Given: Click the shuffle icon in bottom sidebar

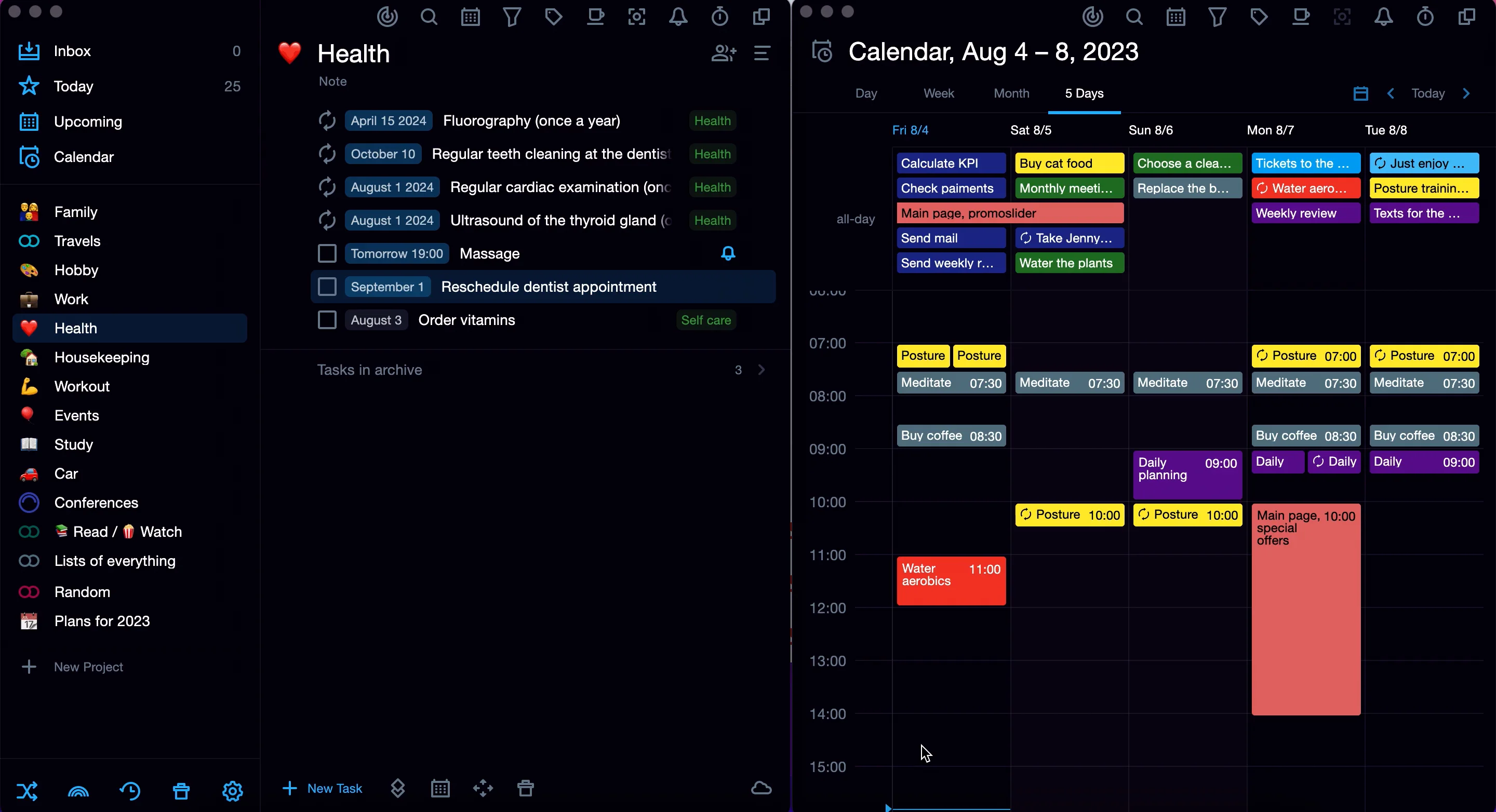Looking at the screenshot, I should (x=28, y=791).
